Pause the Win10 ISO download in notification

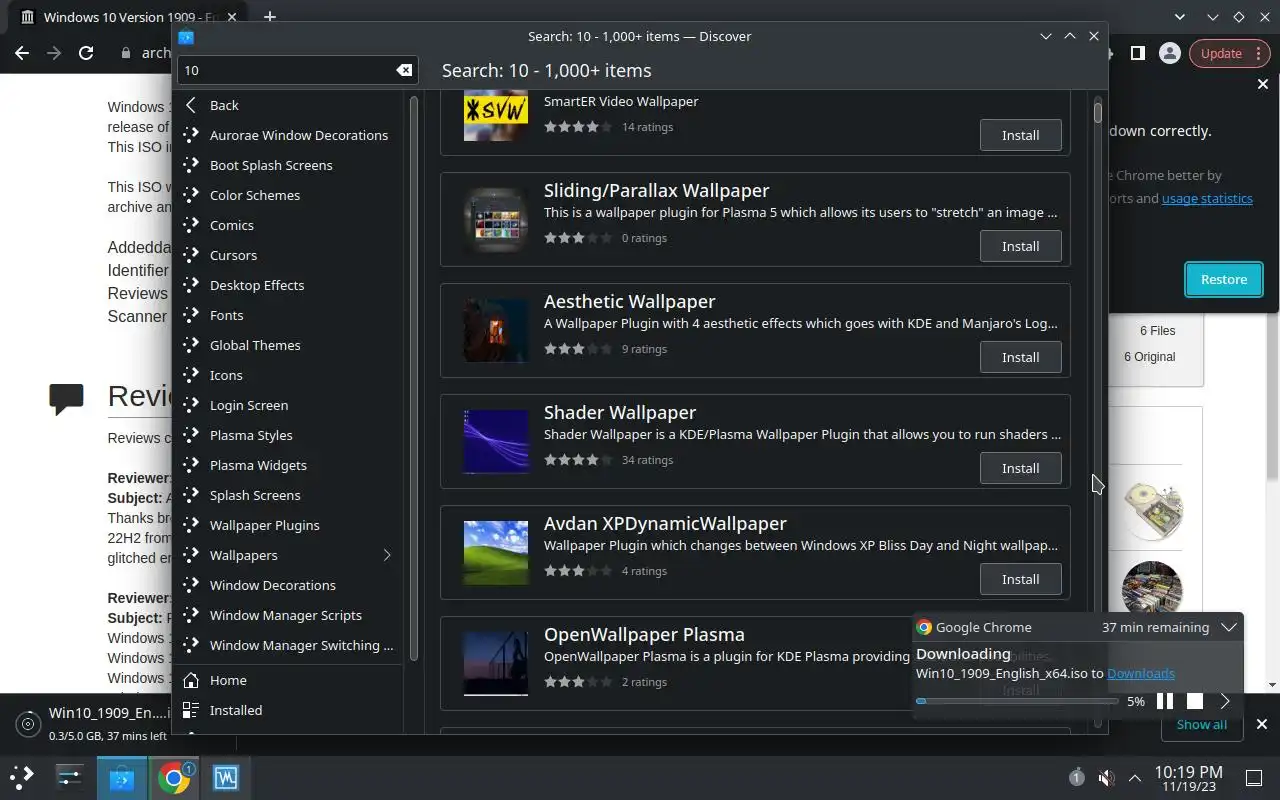[1165, 701]
